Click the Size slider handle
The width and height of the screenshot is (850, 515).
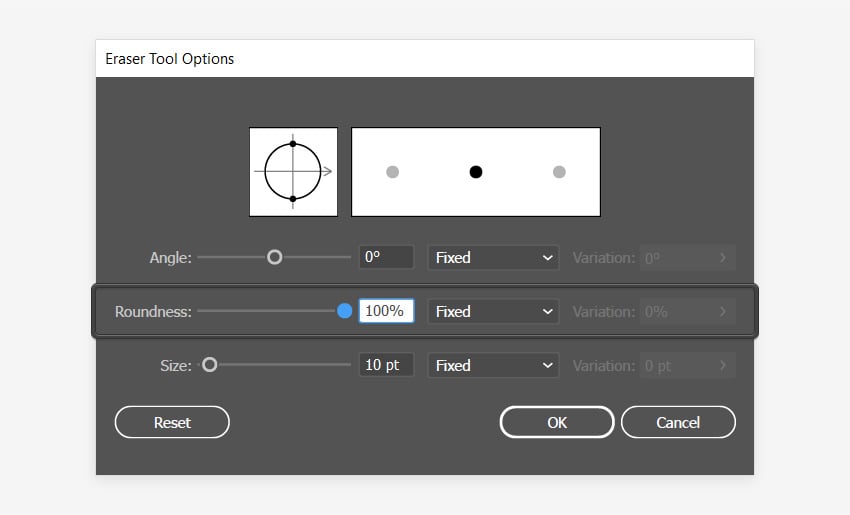(210, 365)
